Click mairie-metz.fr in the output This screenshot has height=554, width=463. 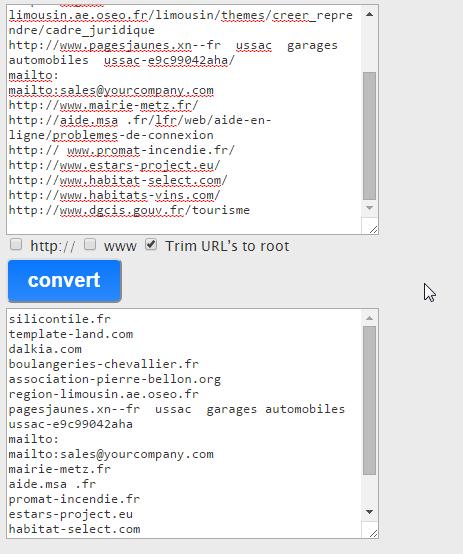[60, 469]
